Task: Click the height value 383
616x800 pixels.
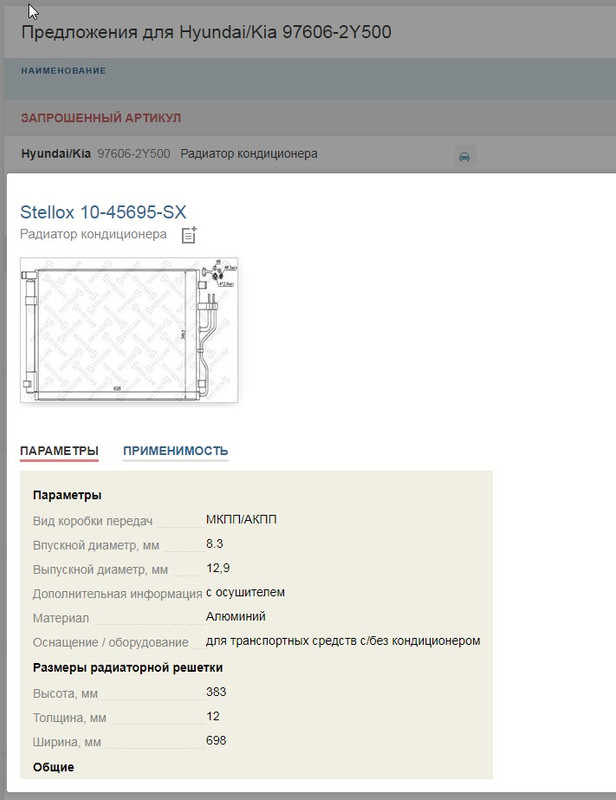Action: [x=216, y=692]
